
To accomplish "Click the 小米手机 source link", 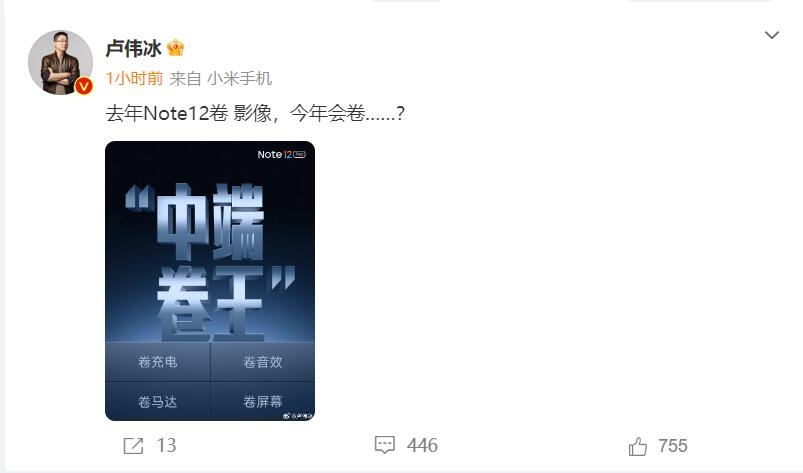I will tap(239, 78).
